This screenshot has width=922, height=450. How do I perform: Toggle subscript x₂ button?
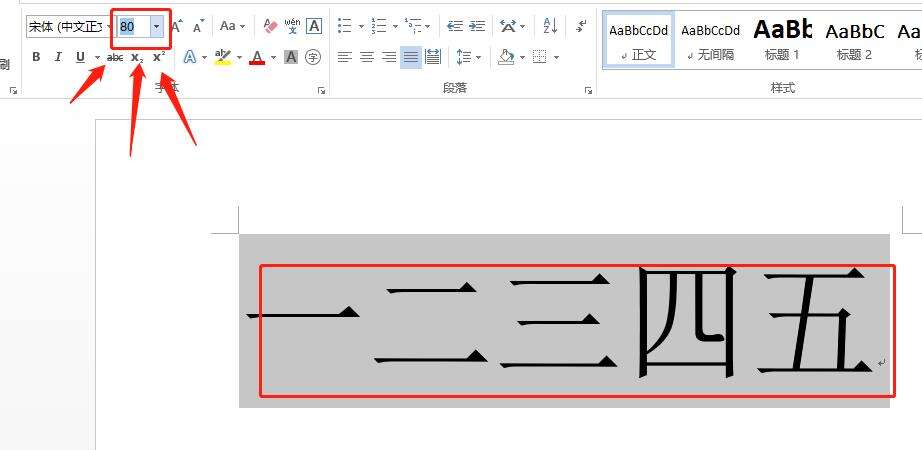137,57
